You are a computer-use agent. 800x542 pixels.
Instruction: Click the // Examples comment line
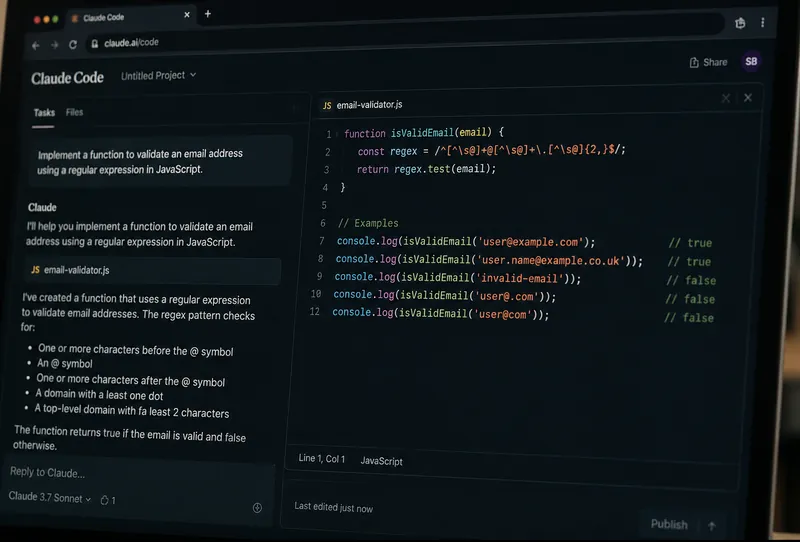(368, 223)
